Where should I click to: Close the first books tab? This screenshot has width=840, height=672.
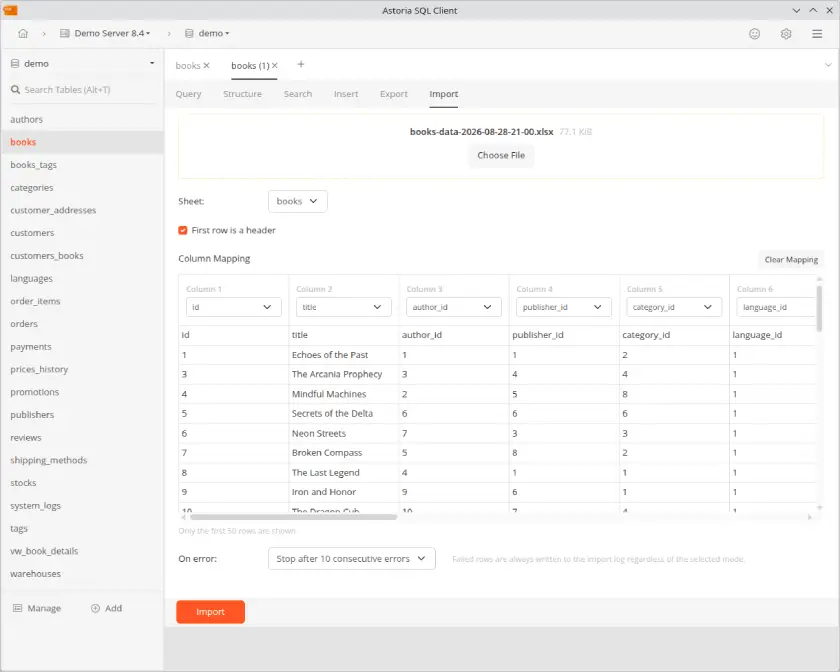coord(206,65)
